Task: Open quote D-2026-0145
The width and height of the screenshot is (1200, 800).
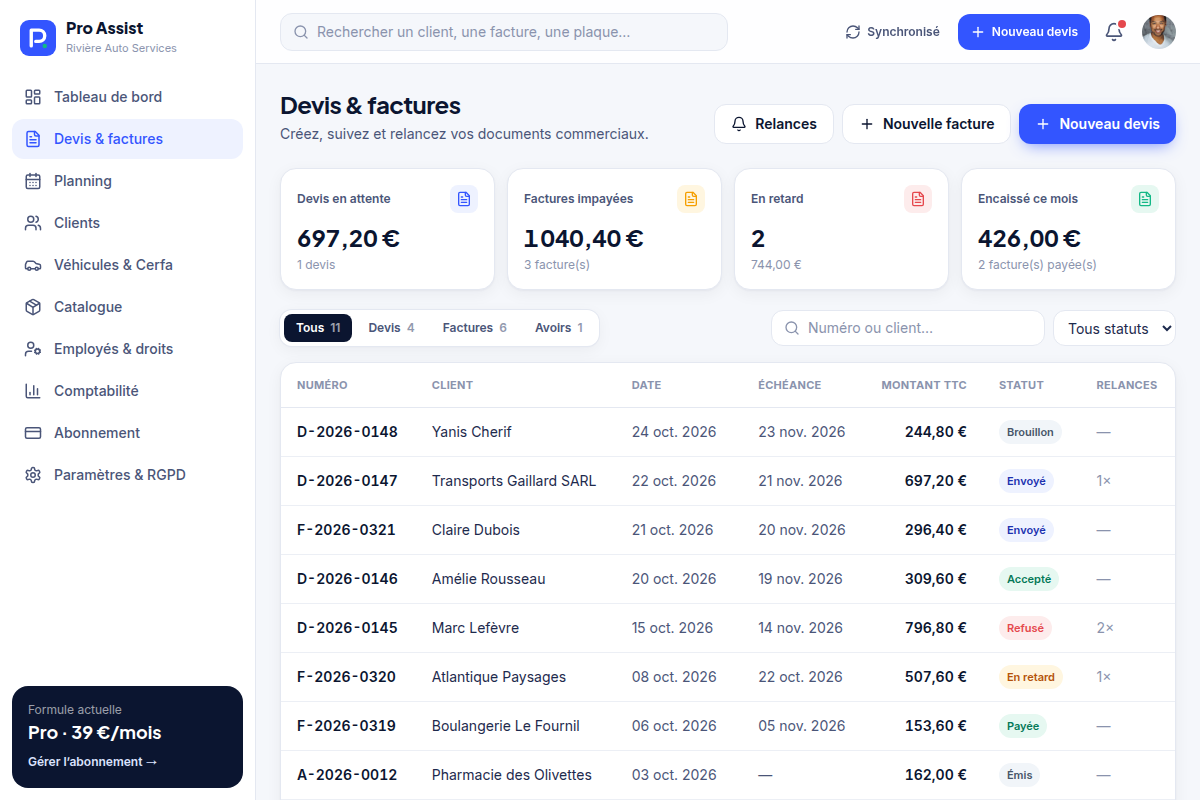Action: click(347, 628)
